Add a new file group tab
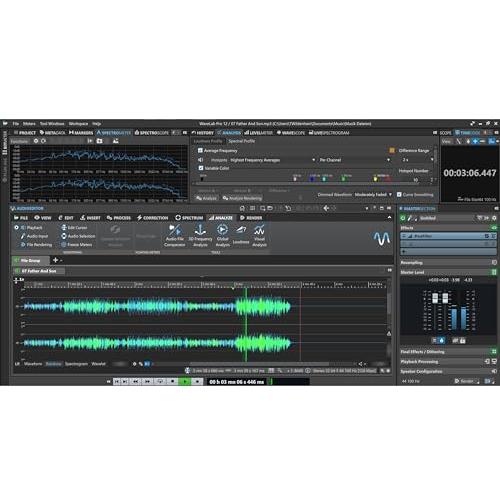This screenshot has width=500, height=500. click(56, 260)
